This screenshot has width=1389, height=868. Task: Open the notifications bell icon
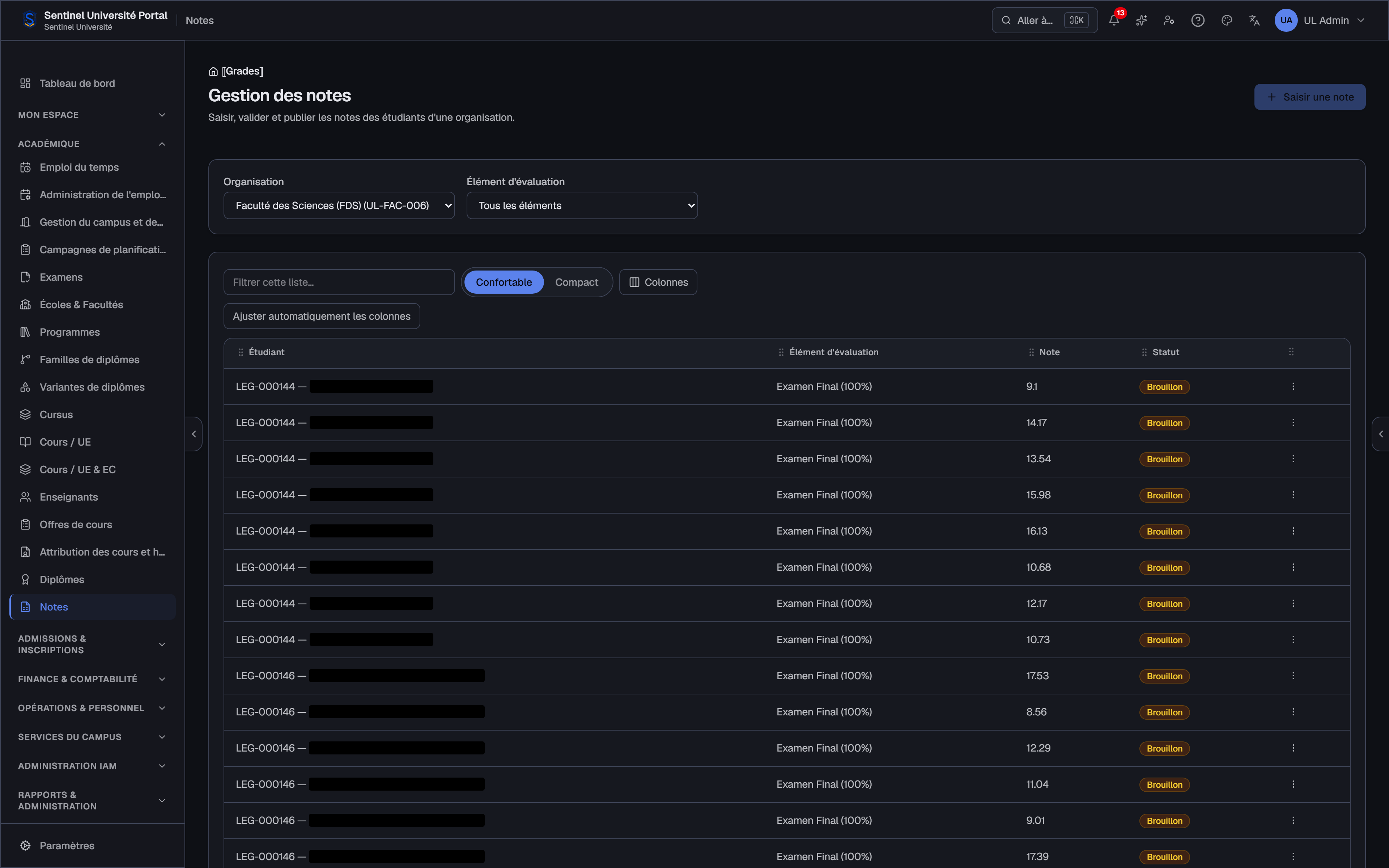pos(1114,20)
